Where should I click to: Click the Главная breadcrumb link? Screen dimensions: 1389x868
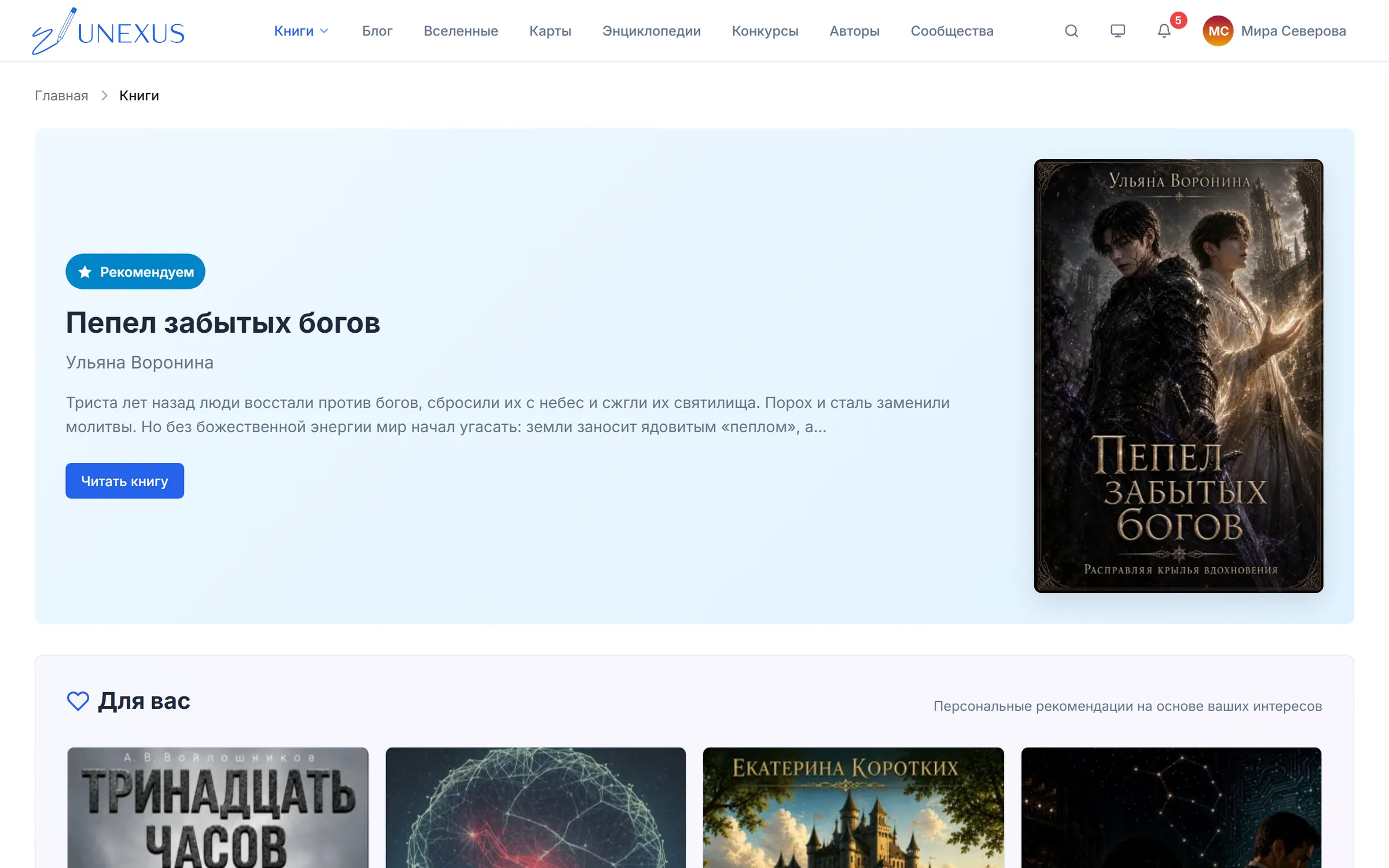coord(61,95)
